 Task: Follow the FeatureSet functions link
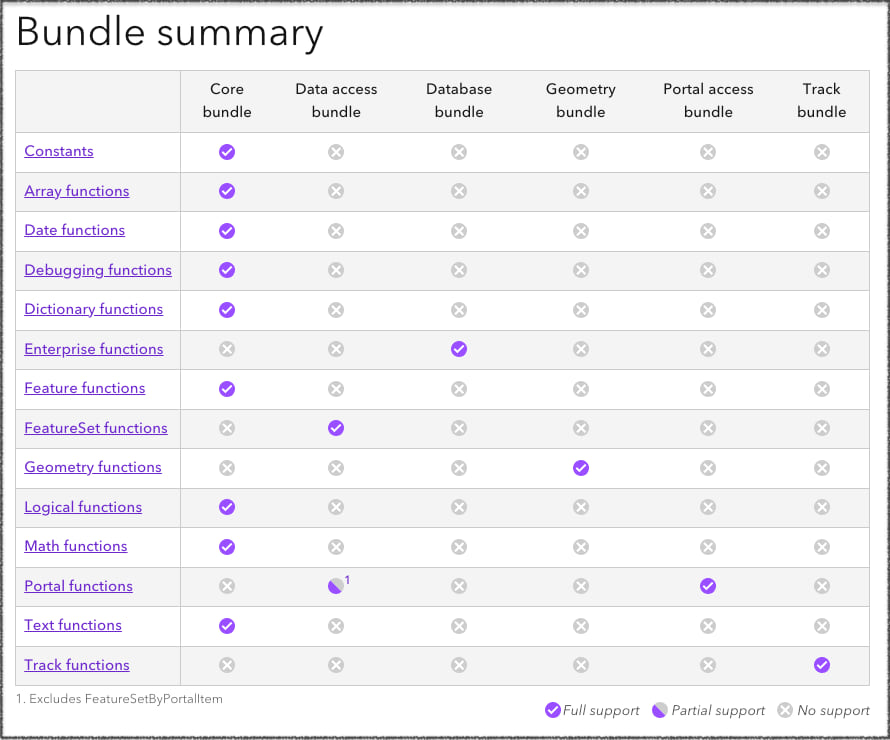point(96,428)
